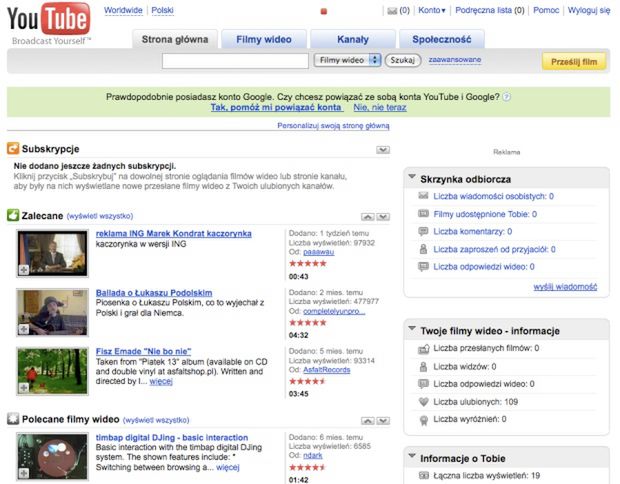Open the Ballada o Łukaszu Podolskim thumbnail
Screen dimensions: 620x484
[52, 312]
